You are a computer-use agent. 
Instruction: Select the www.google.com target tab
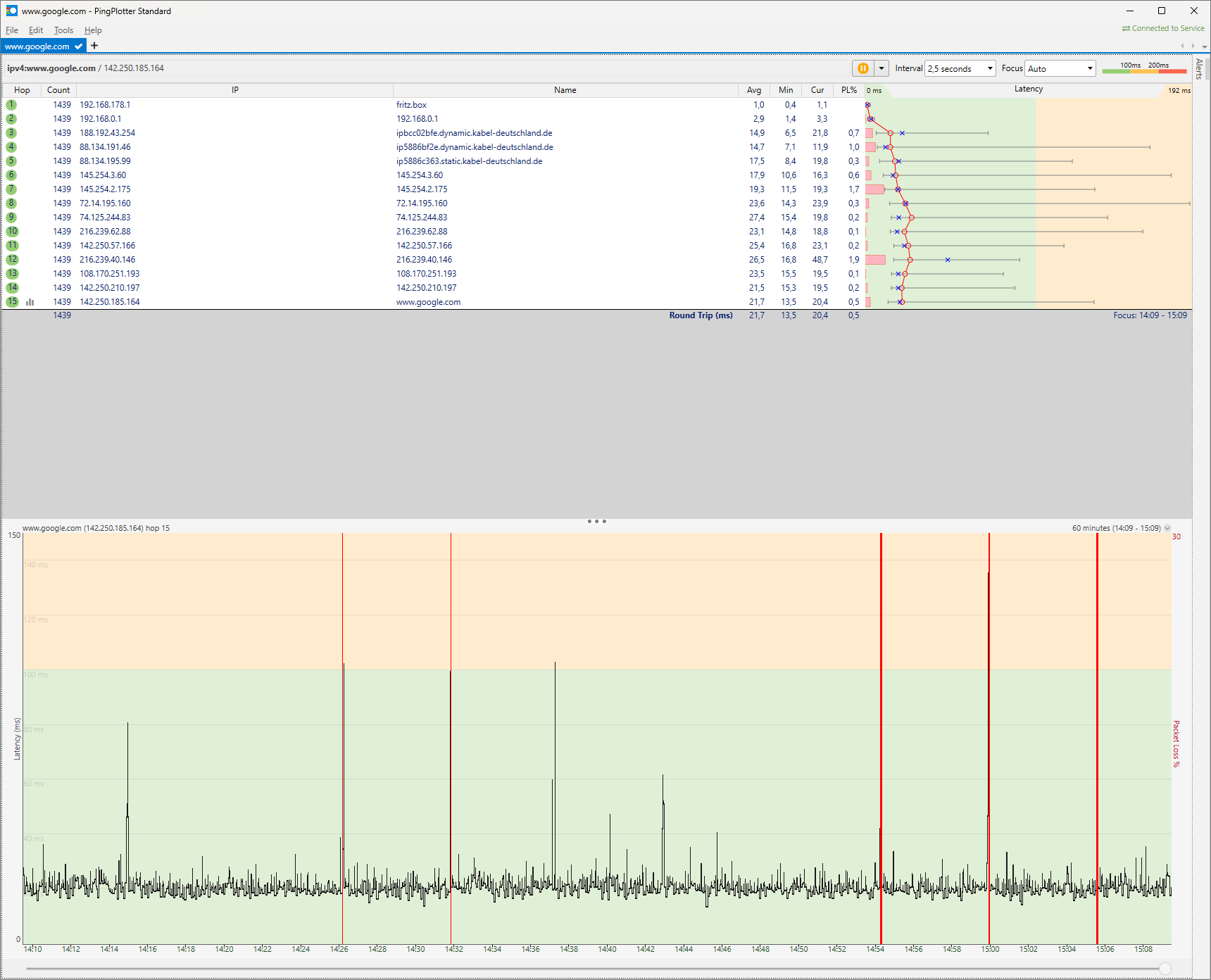coord(44,46)
